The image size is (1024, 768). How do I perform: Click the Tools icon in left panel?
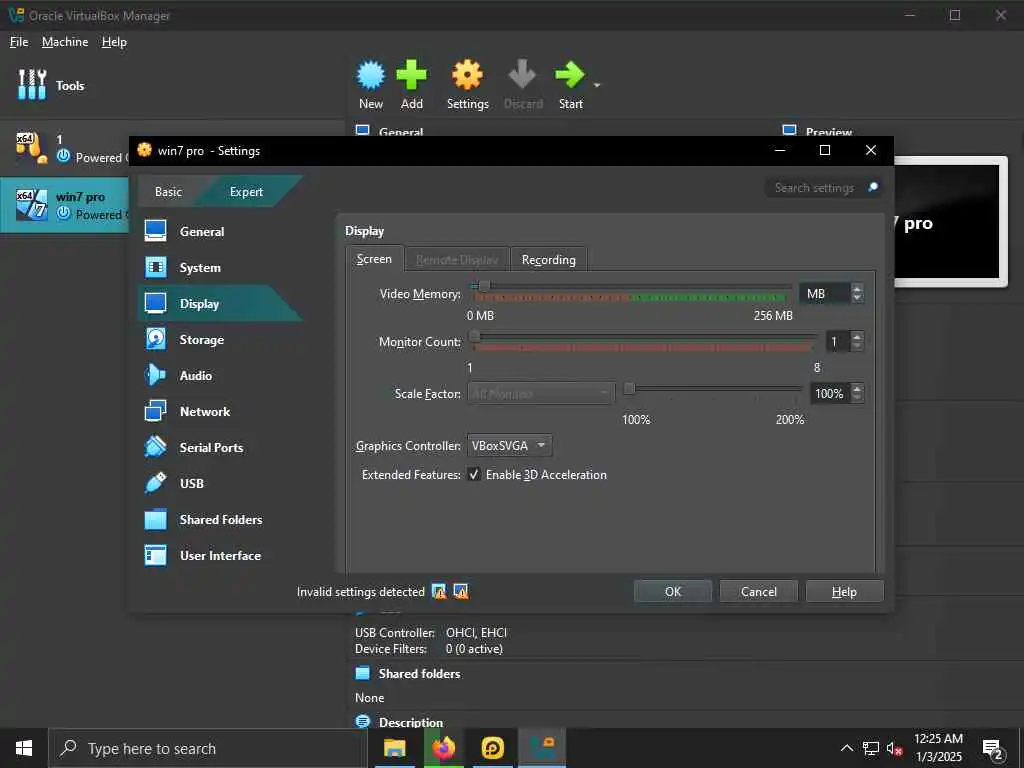tap(32, 85)
